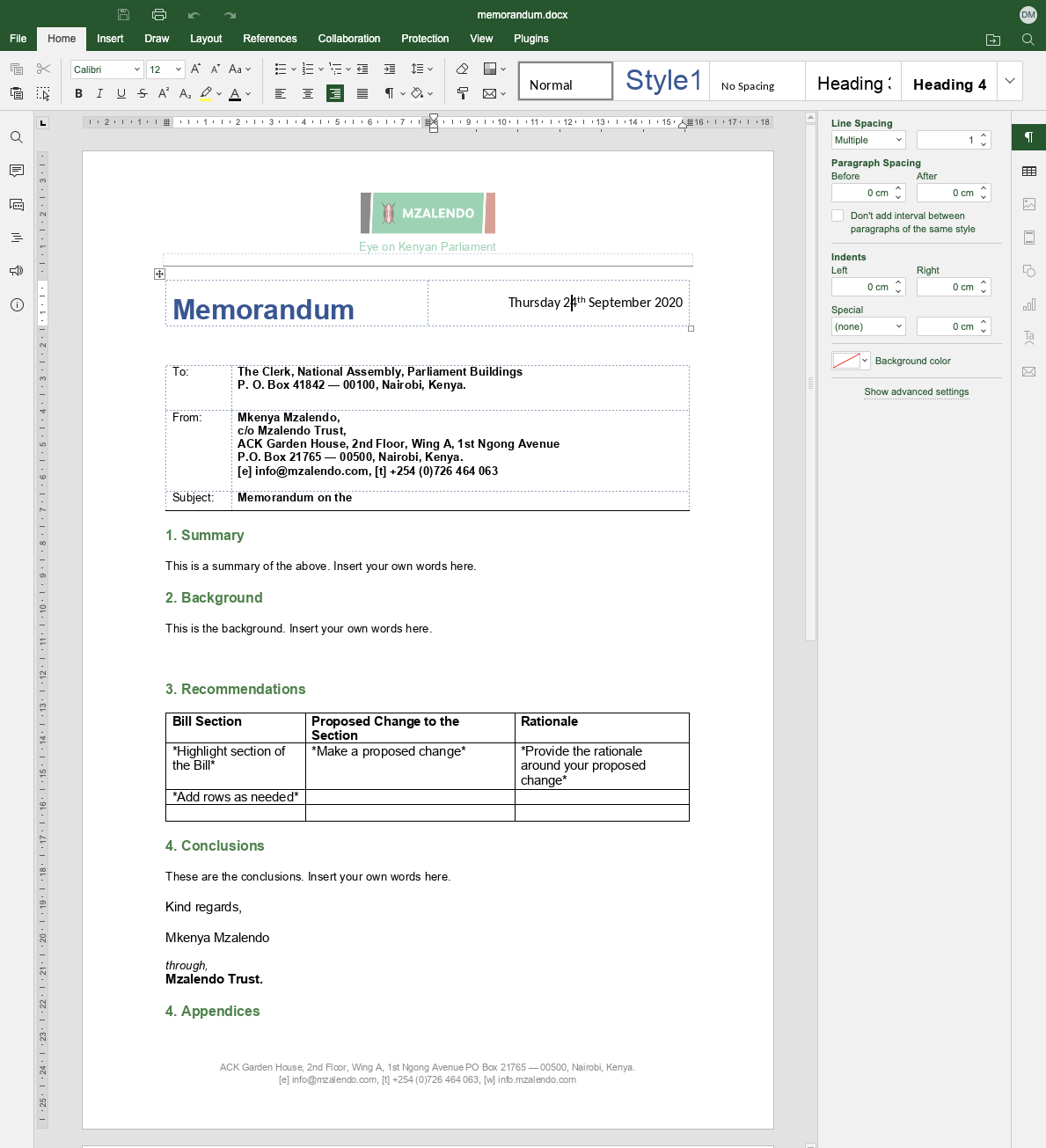Viewport: 1046px width, 1148px height.
Task: Click the Strikethrough icon
Action: 143,94
